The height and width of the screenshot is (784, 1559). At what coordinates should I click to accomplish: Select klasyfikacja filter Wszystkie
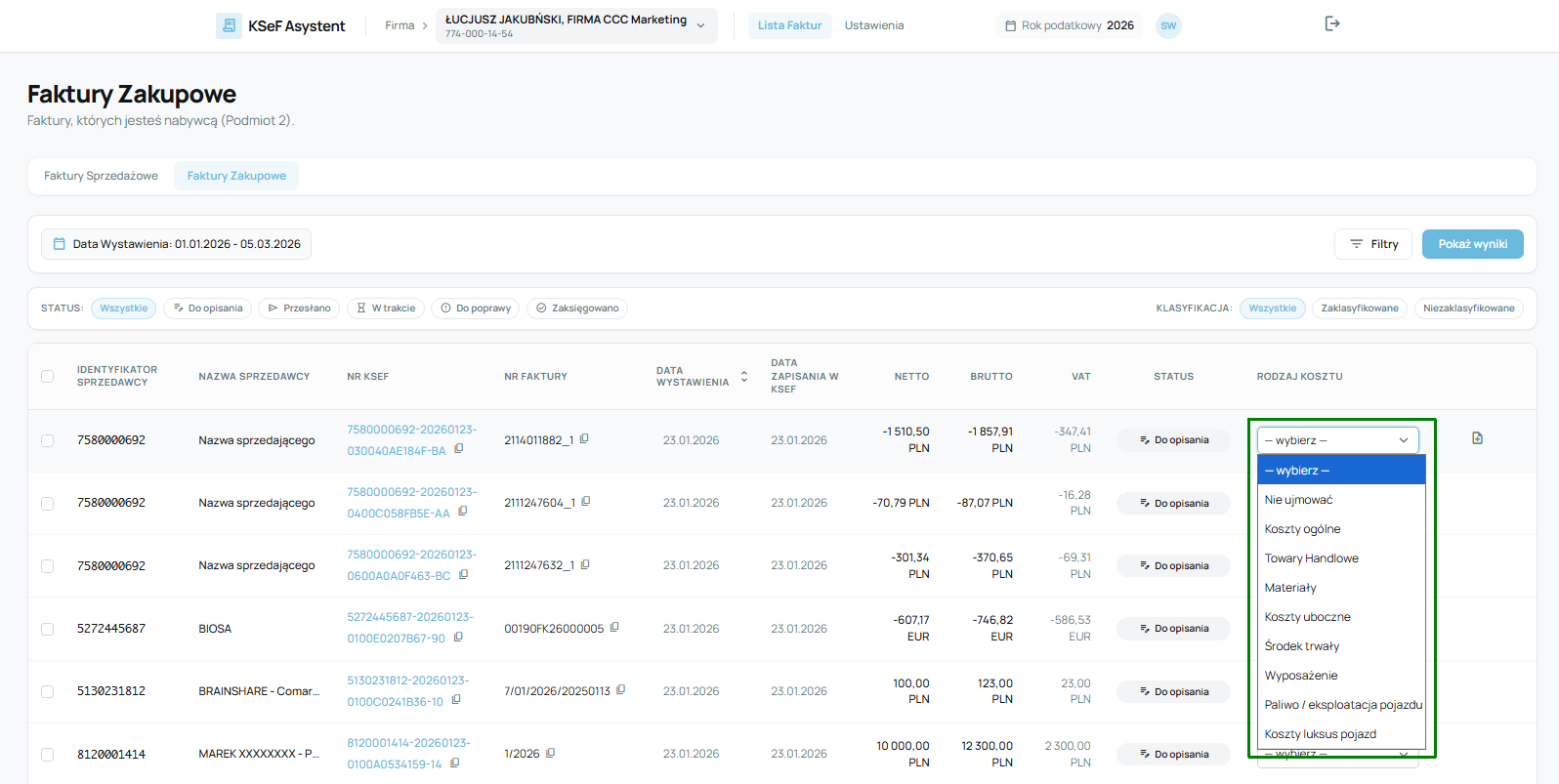coord(1272,309)
